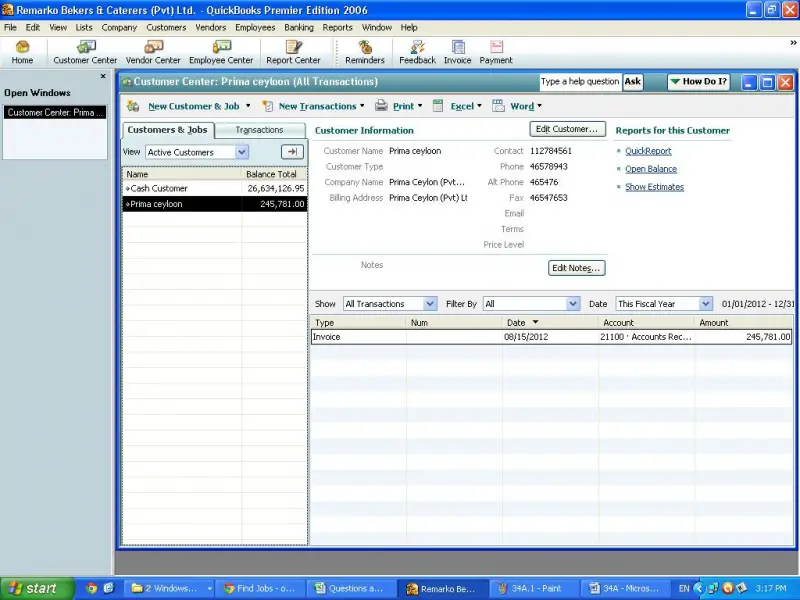Click the New Customer icon in Customer Center
Image resolution: width=800 pixels, height=600 pixels.
coord(133,106)
